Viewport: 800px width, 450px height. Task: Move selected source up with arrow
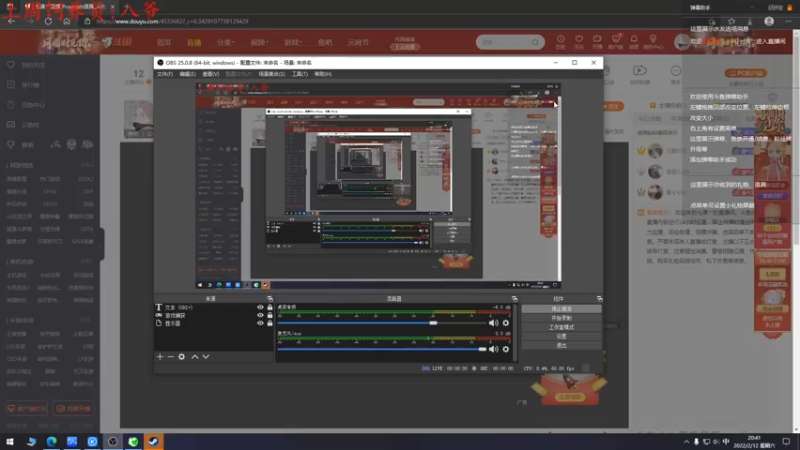(195, 357)
